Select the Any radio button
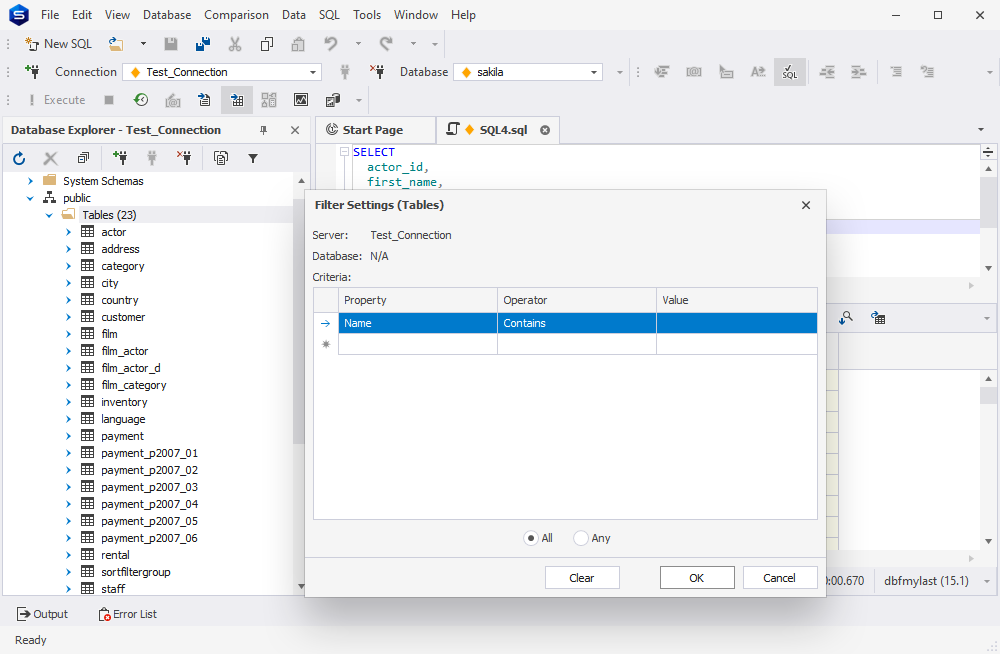 click(x=580, y=539)
